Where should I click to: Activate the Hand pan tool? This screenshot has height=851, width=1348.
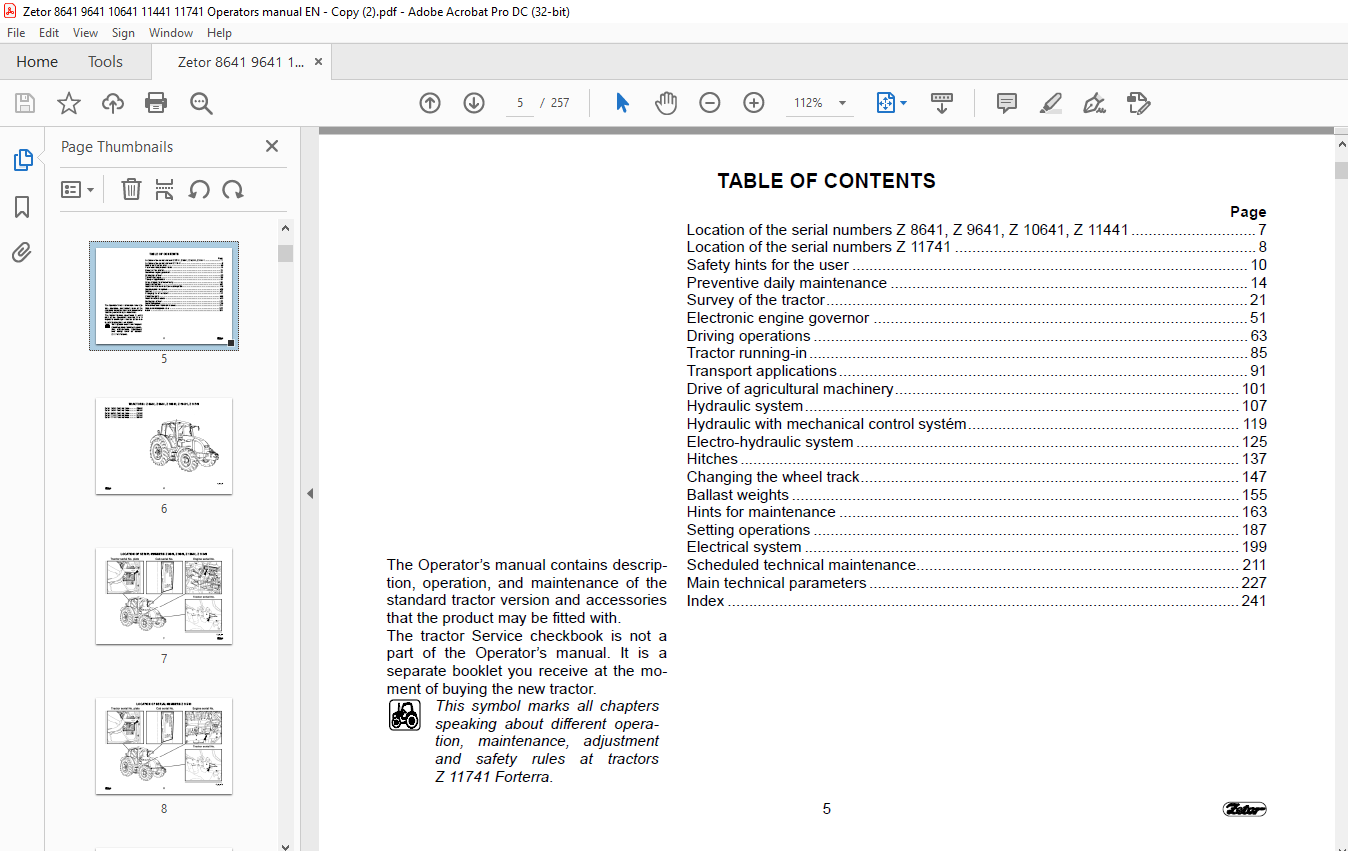tap(666, 103)
